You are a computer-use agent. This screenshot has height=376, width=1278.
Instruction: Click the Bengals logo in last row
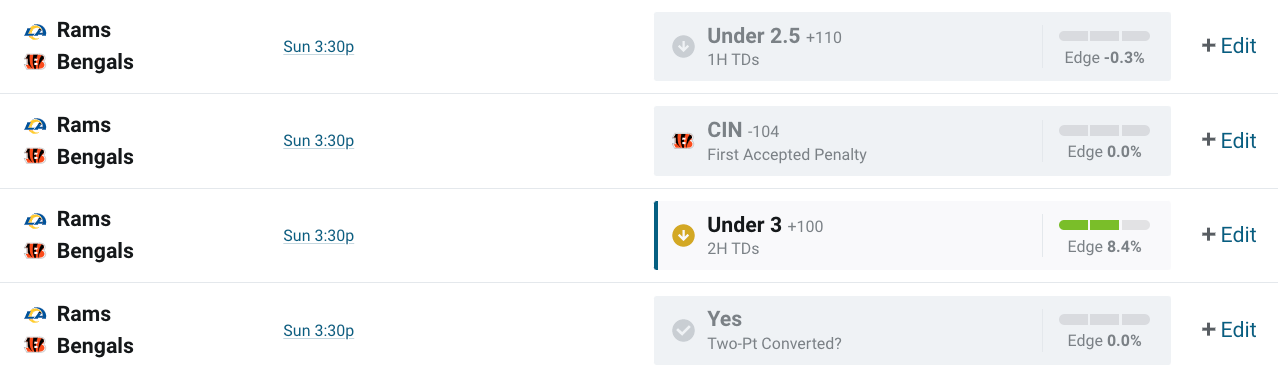pyautogui.click(x=35, y=346)
